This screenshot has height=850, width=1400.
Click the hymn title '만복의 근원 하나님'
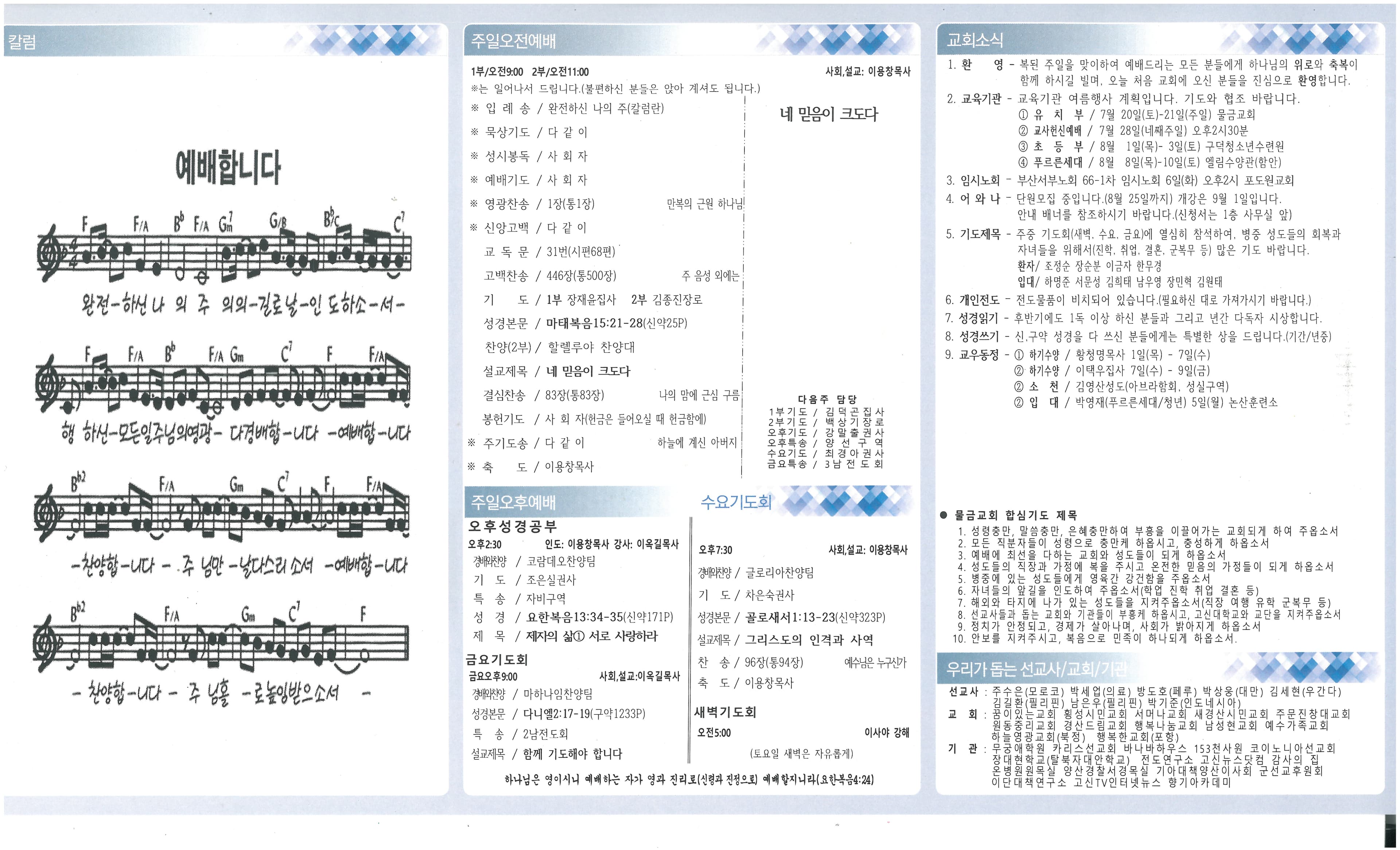click(x=704, y=203)
